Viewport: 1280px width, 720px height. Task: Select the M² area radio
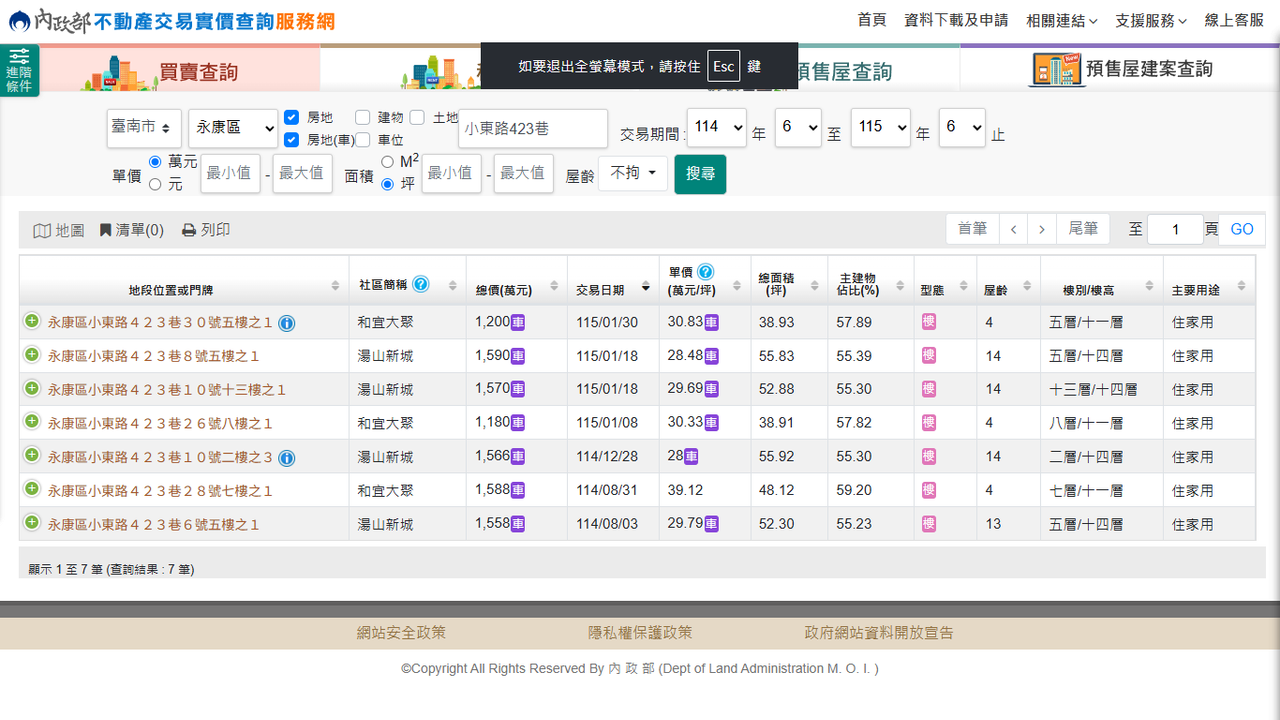coord(388,161)
